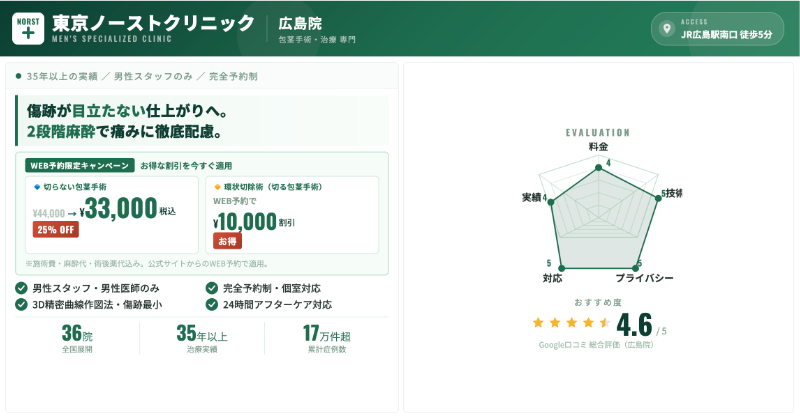The image size is (800, 418).
Task: Click the green dot before 35年以上の実績
Action: click(x=19, y=75)
